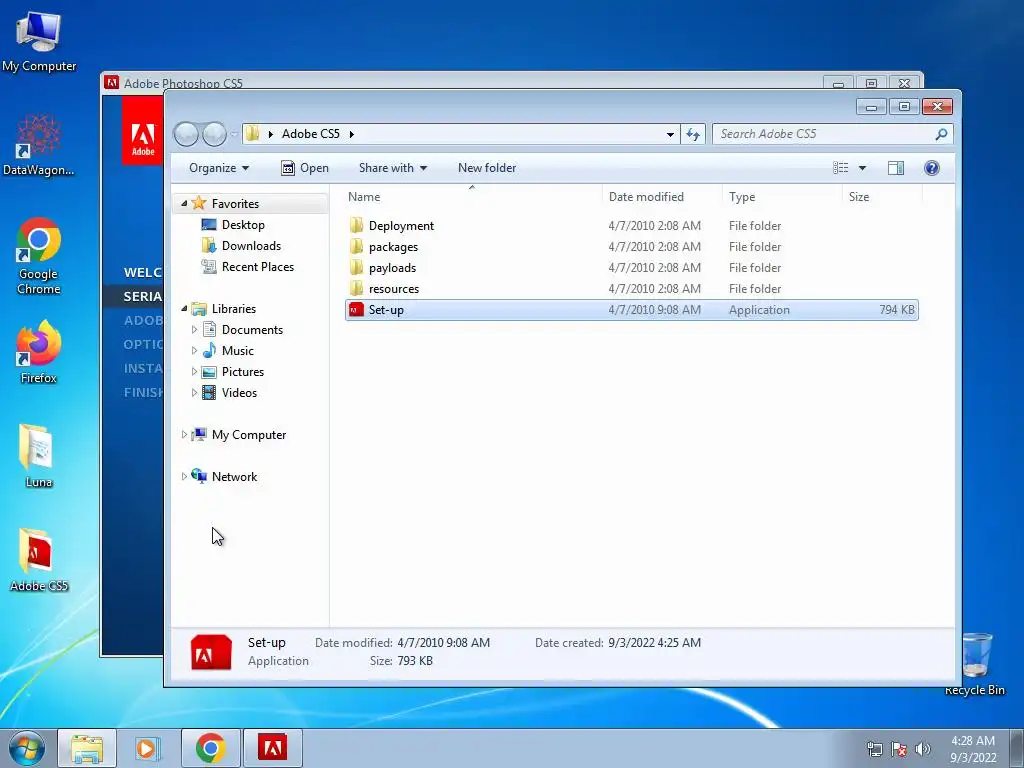Screen dimensions: 1024x768
Task: Open Explorer help icon
Action: tap(932, 168)
